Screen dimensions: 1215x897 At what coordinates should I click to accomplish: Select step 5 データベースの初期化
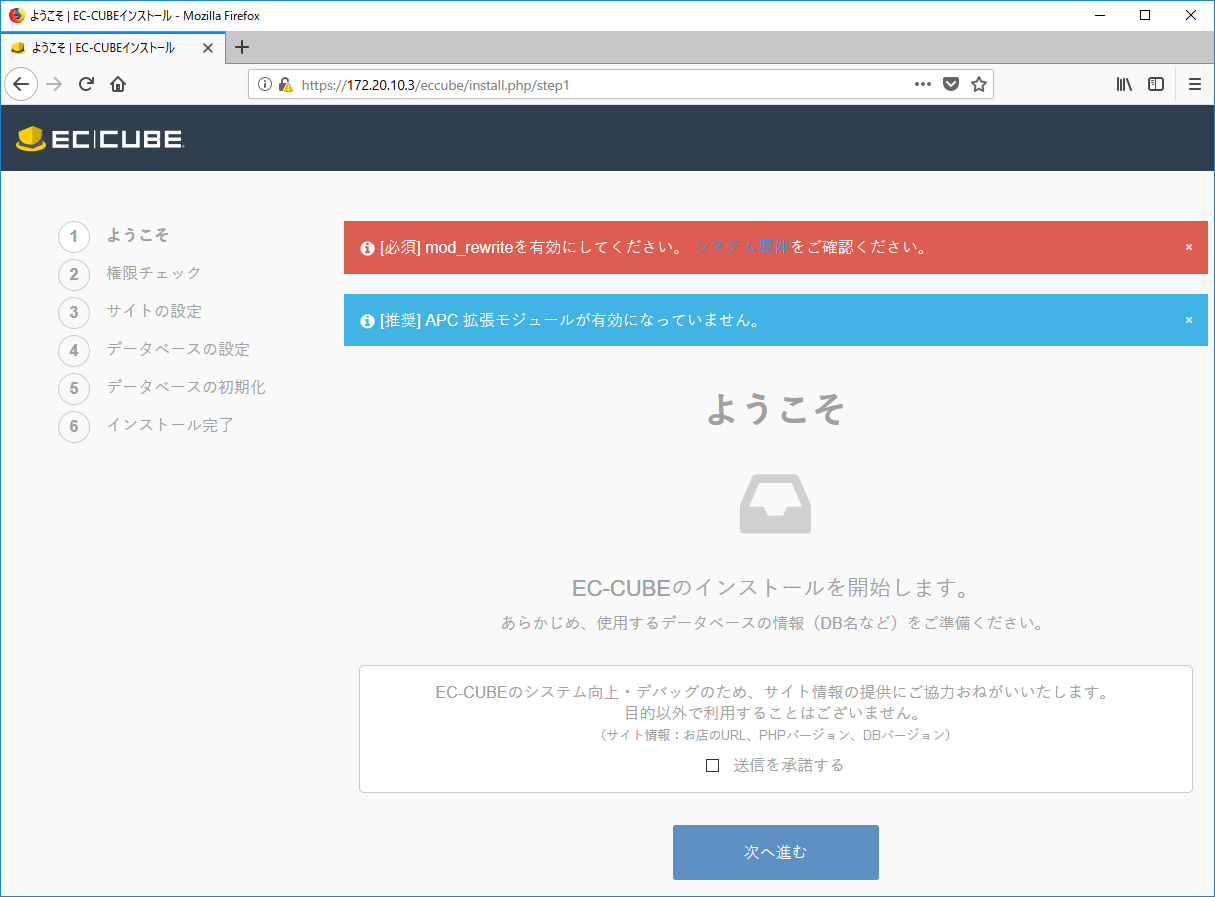pos(162,388)
